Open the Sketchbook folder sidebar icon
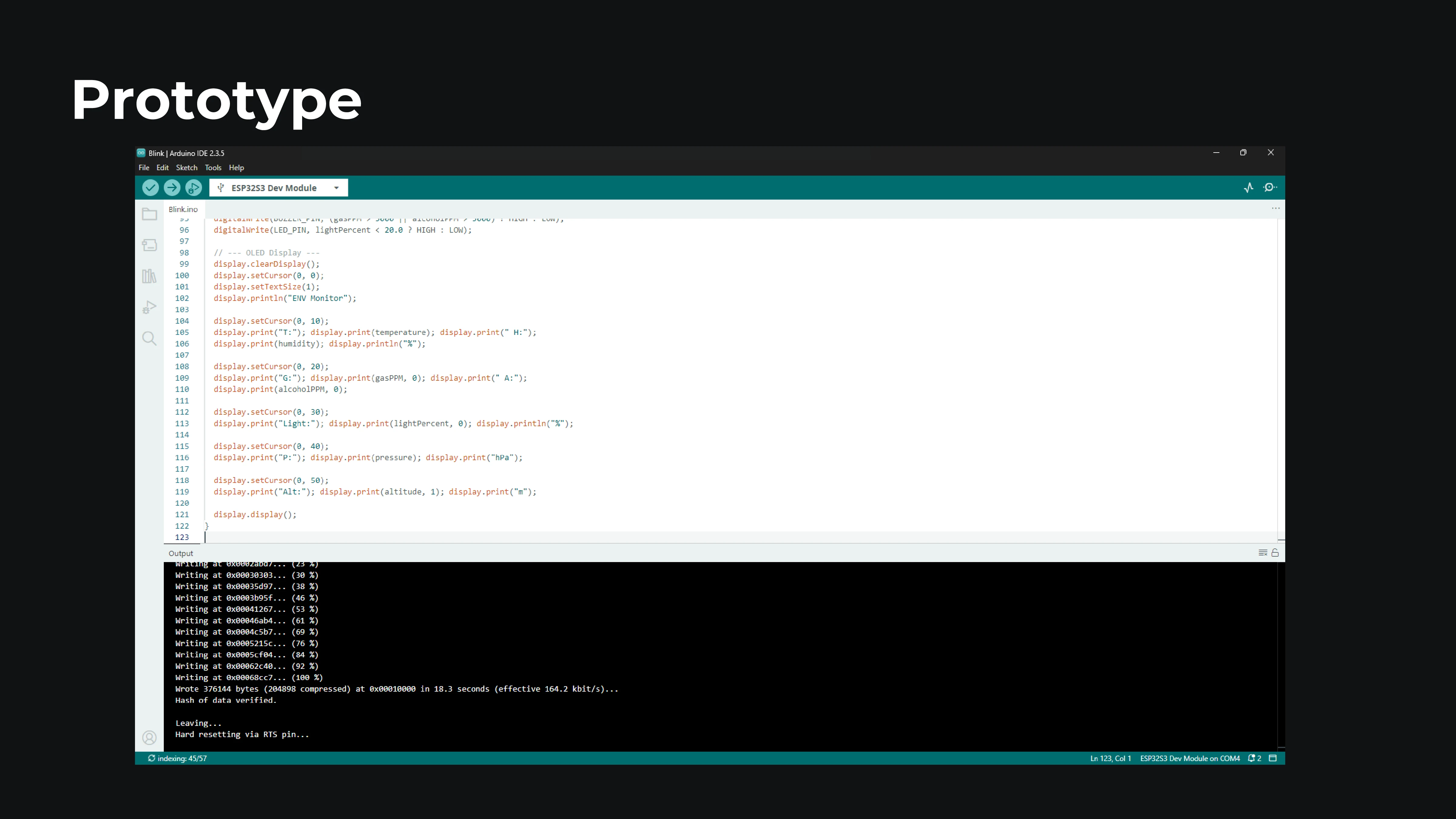This screenshot has height=819, width=1456. [x=149, y=214]
